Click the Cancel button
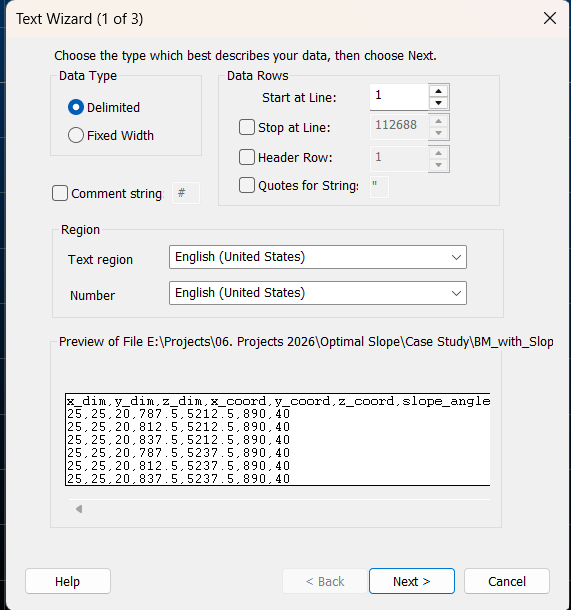571x610 pixels. point(507,581)
